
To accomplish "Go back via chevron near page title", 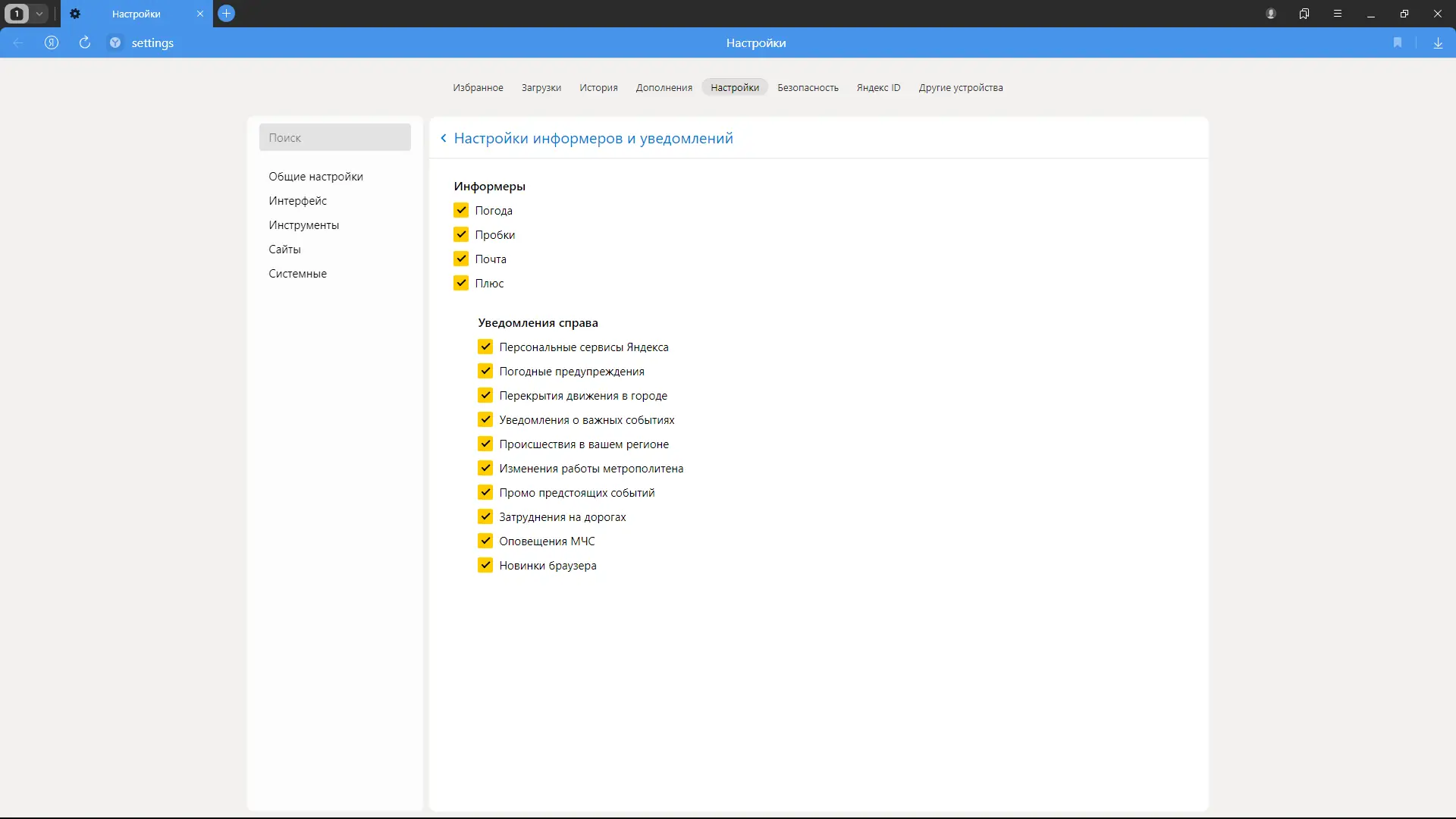I will point(444,138).
